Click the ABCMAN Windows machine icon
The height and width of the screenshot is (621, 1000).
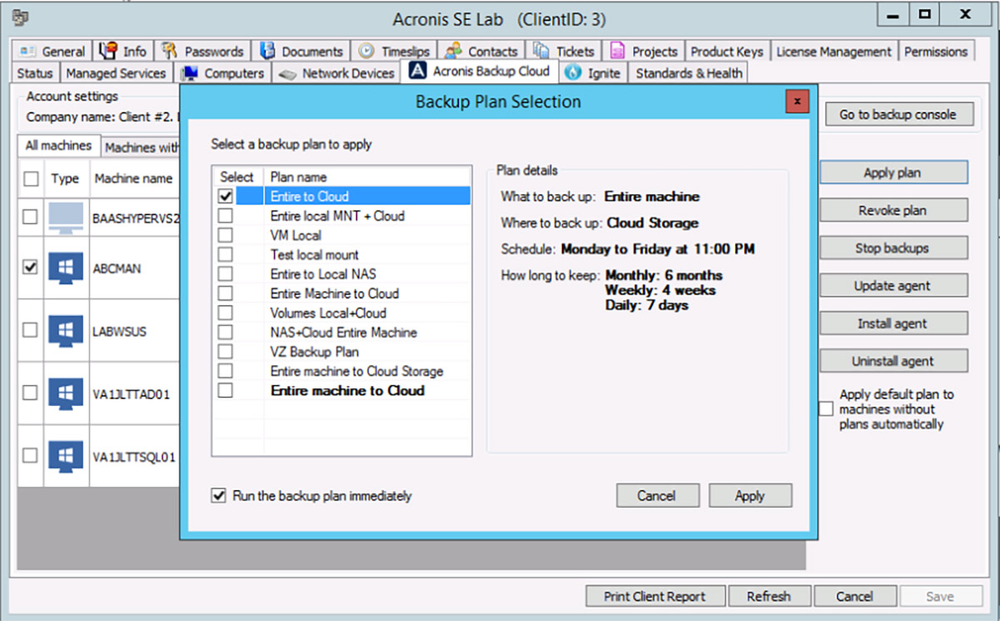(66, 268)
